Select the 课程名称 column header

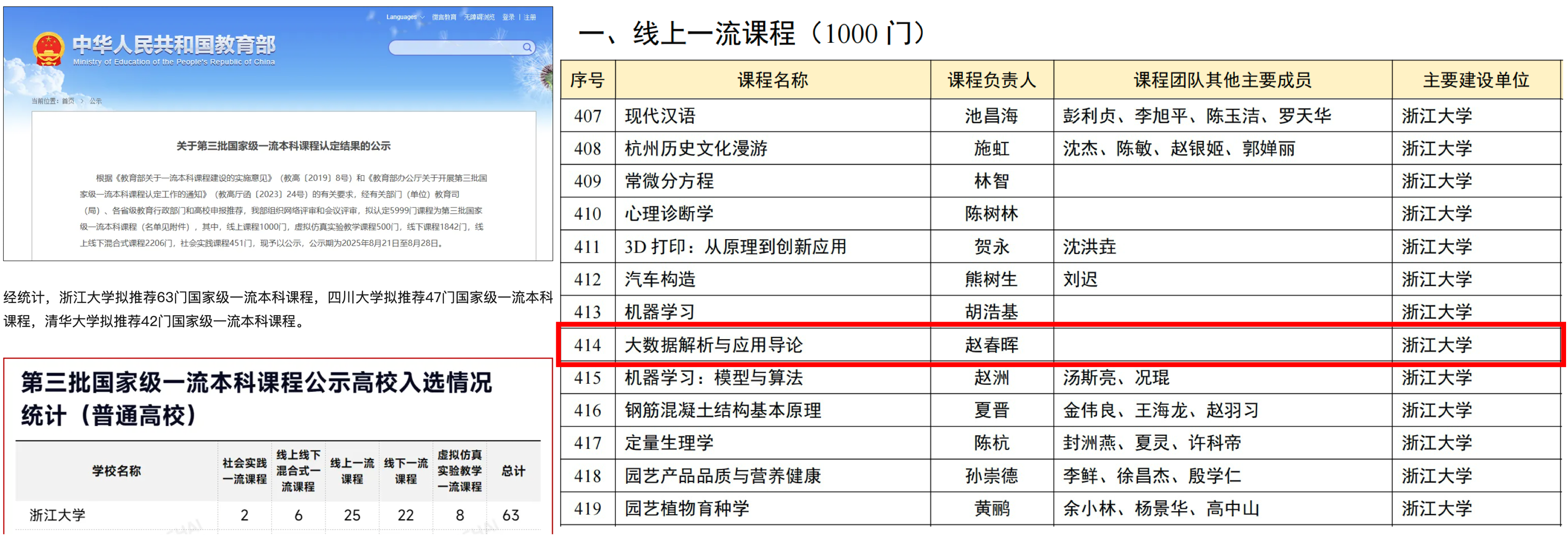[772, 80]
